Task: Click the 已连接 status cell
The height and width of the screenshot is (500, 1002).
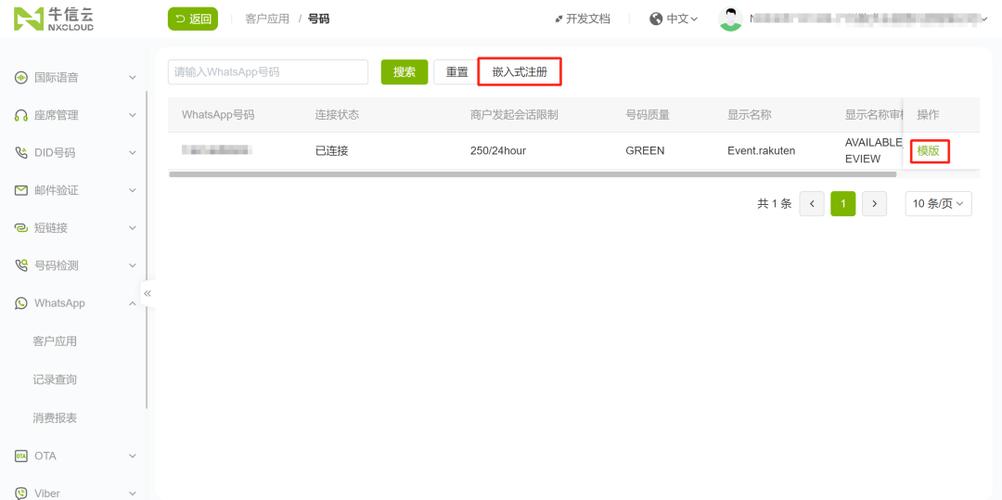Action: pyautogui.click(x=332, y=152)
